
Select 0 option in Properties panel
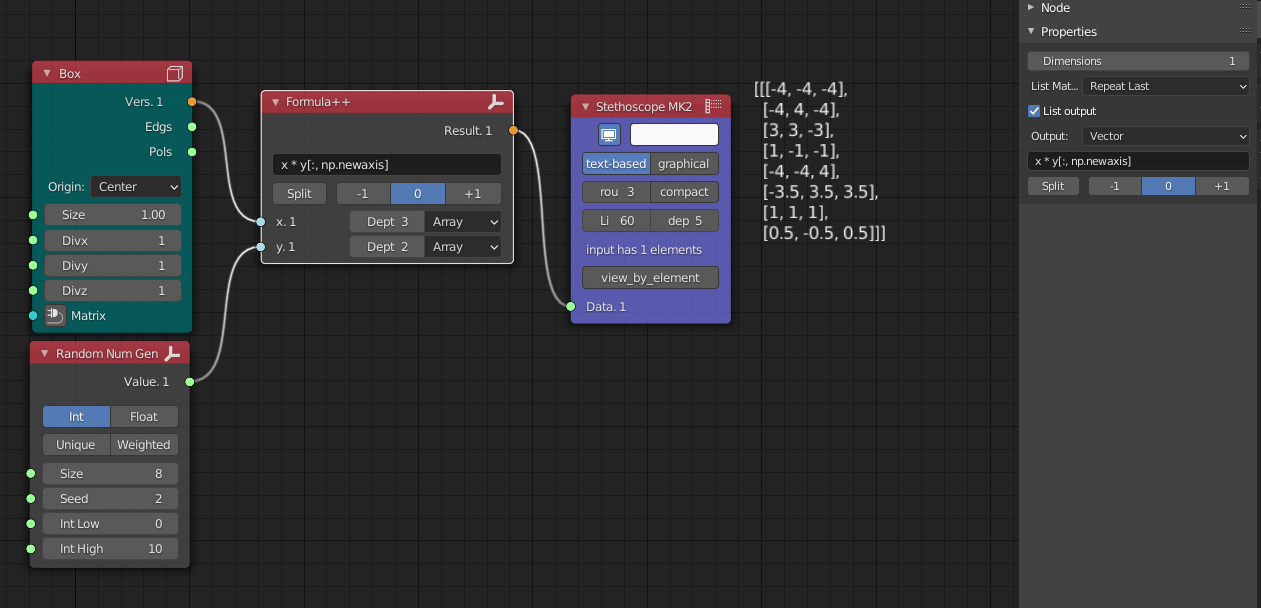(1168, 186)
